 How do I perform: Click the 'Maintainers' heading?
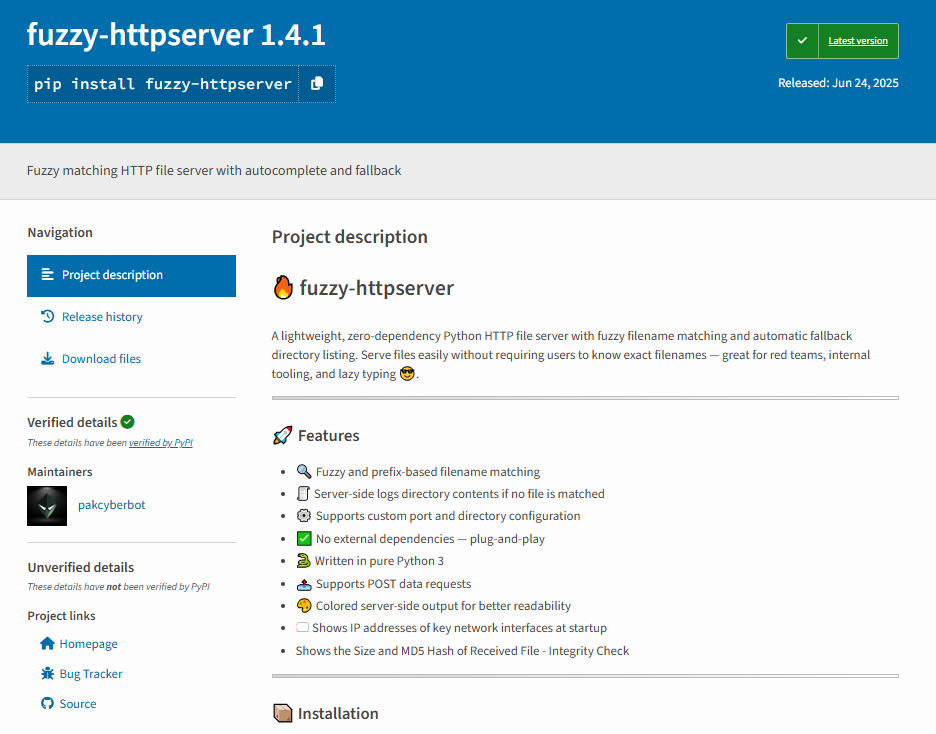pyautogui.click(x=60, y=472)
